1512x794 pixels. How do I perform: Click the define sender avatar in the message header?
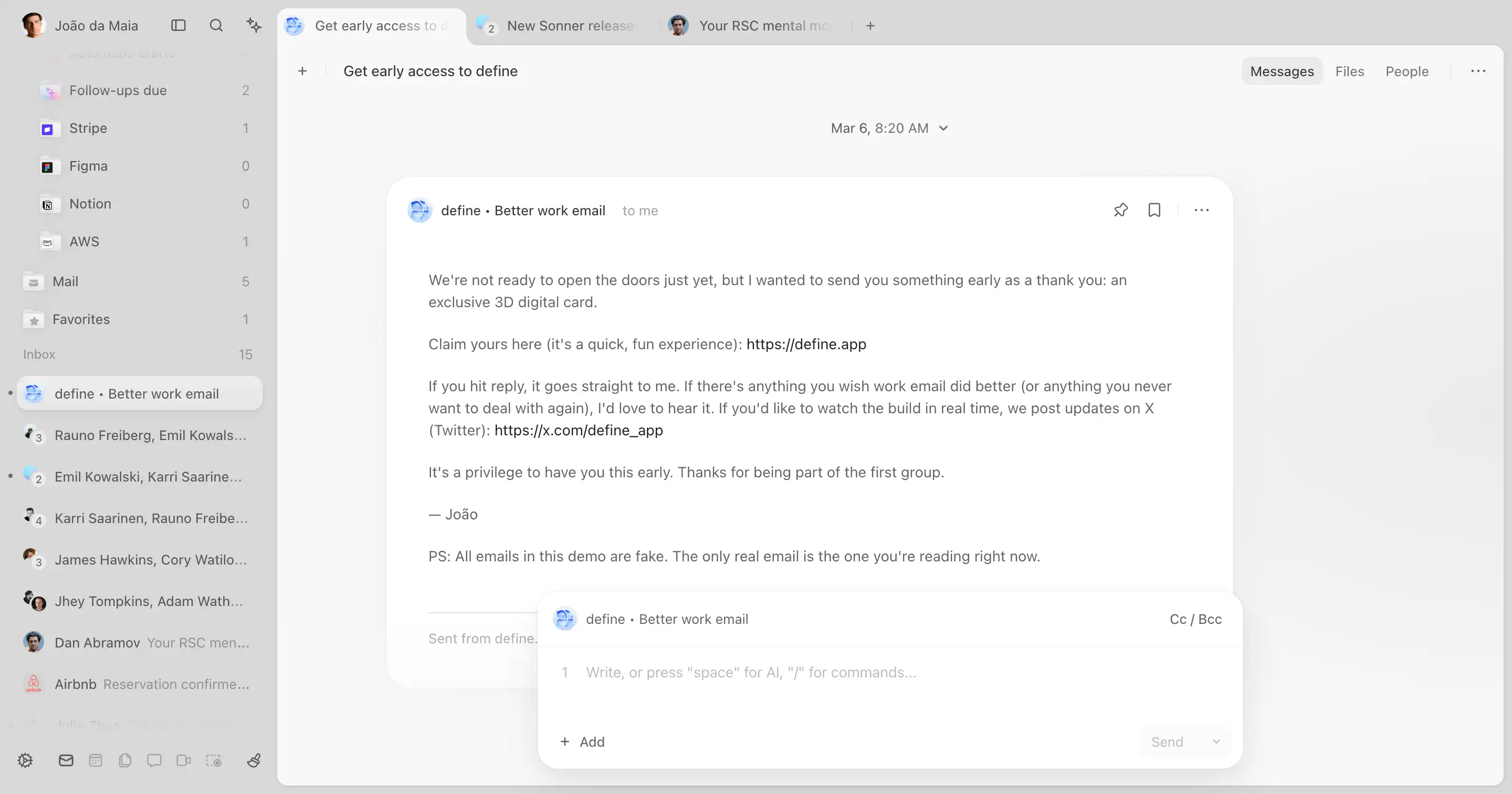click(419, 211)
